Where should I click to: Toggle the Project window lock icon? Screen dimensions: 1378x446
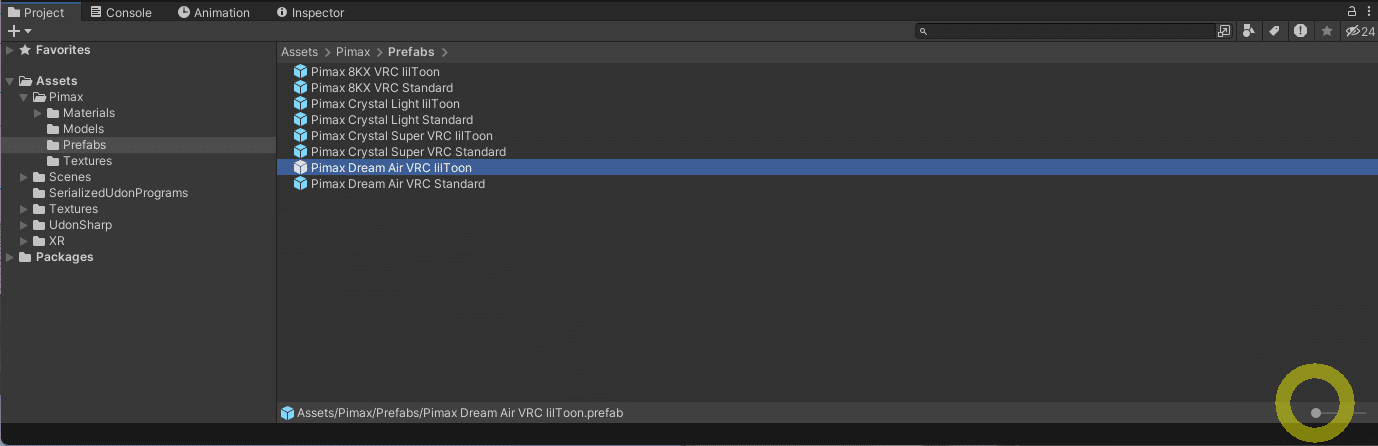click(1352, 12)
